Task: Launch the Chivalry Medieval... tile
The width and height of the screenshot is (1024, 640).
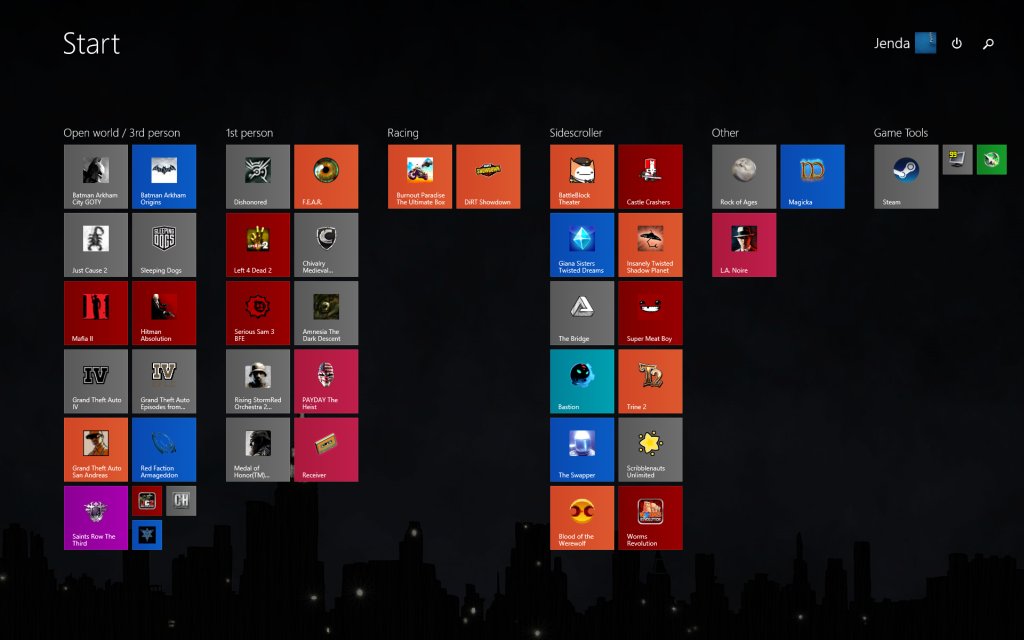Action: (326, 245)
